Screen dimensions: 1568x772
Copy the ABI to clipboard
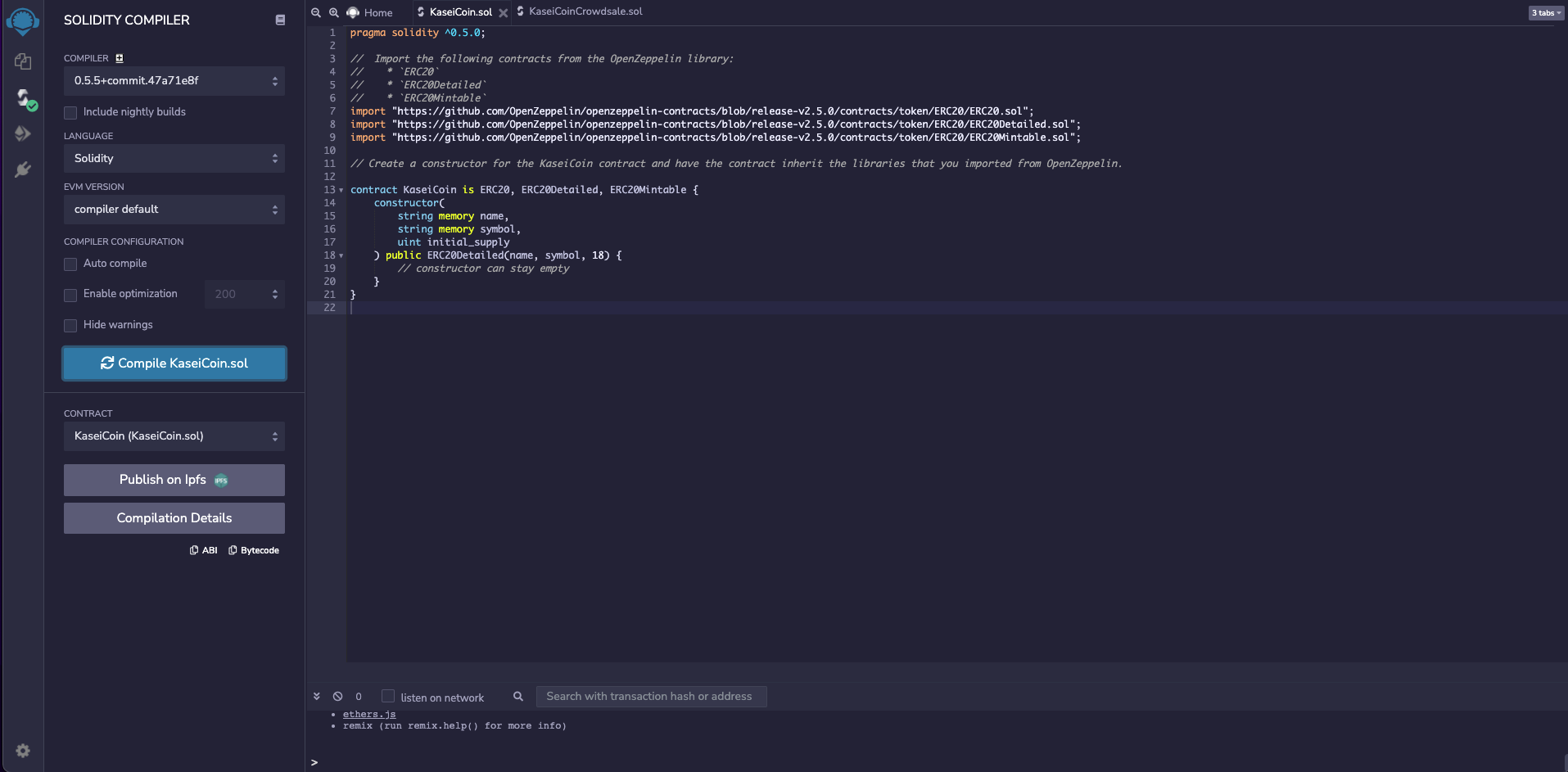(203, 549)
